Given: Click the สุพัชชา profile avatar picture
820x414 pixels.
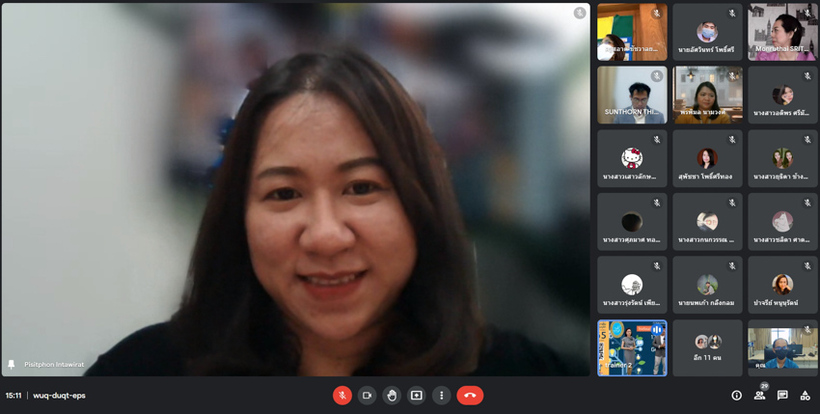Looking at the screenshot, I should (x=707, y=158).
